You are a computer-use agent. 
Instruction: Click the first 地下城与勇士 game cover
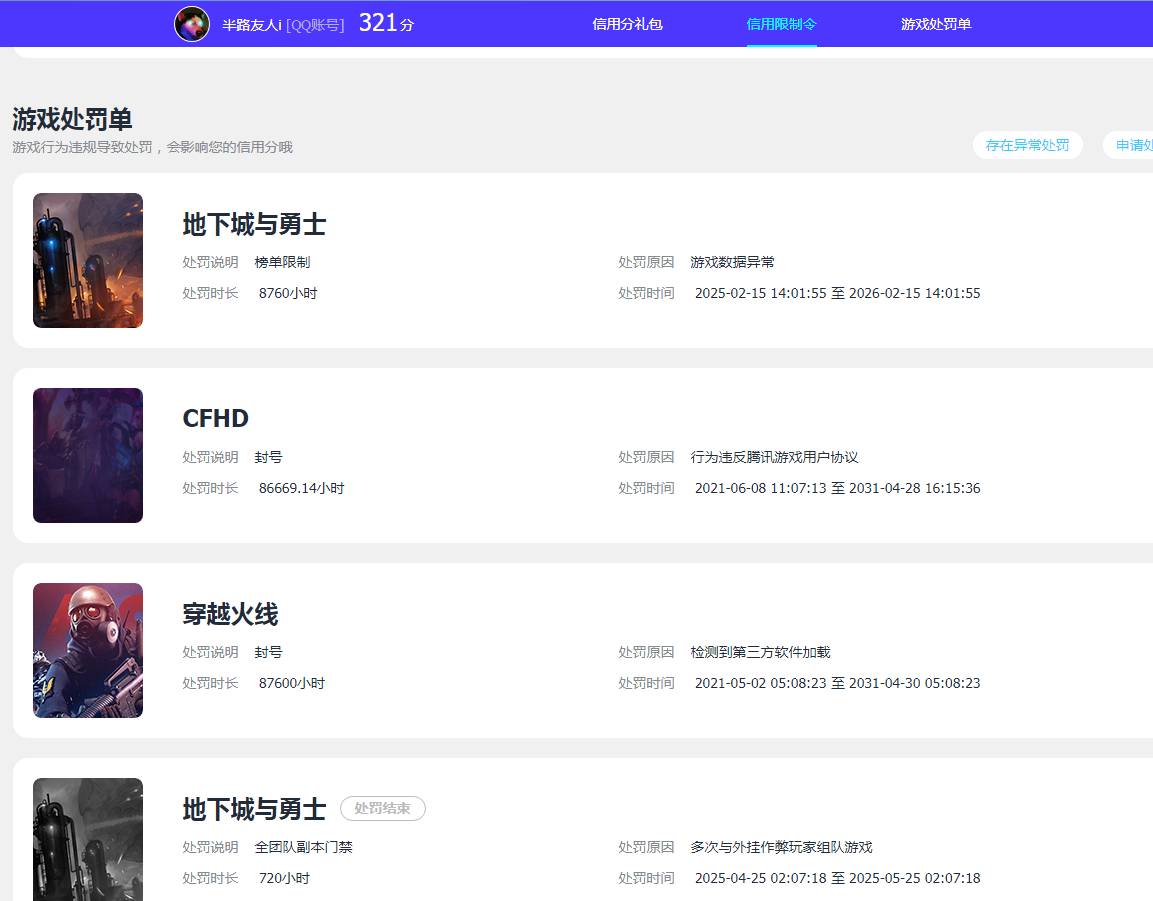pyautogui.click(x=87, y=260)
